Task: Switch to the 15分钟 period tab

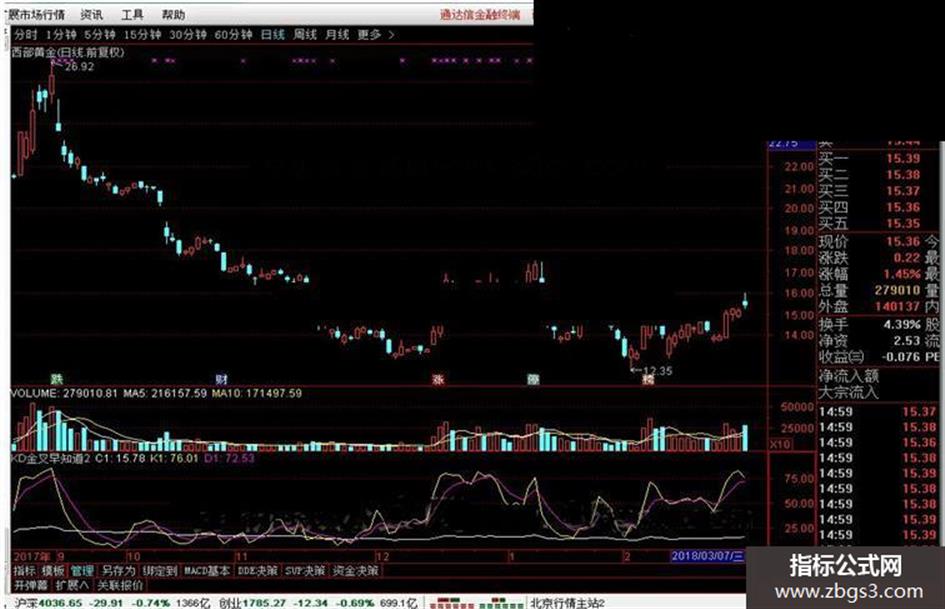Action: (142, 35)
